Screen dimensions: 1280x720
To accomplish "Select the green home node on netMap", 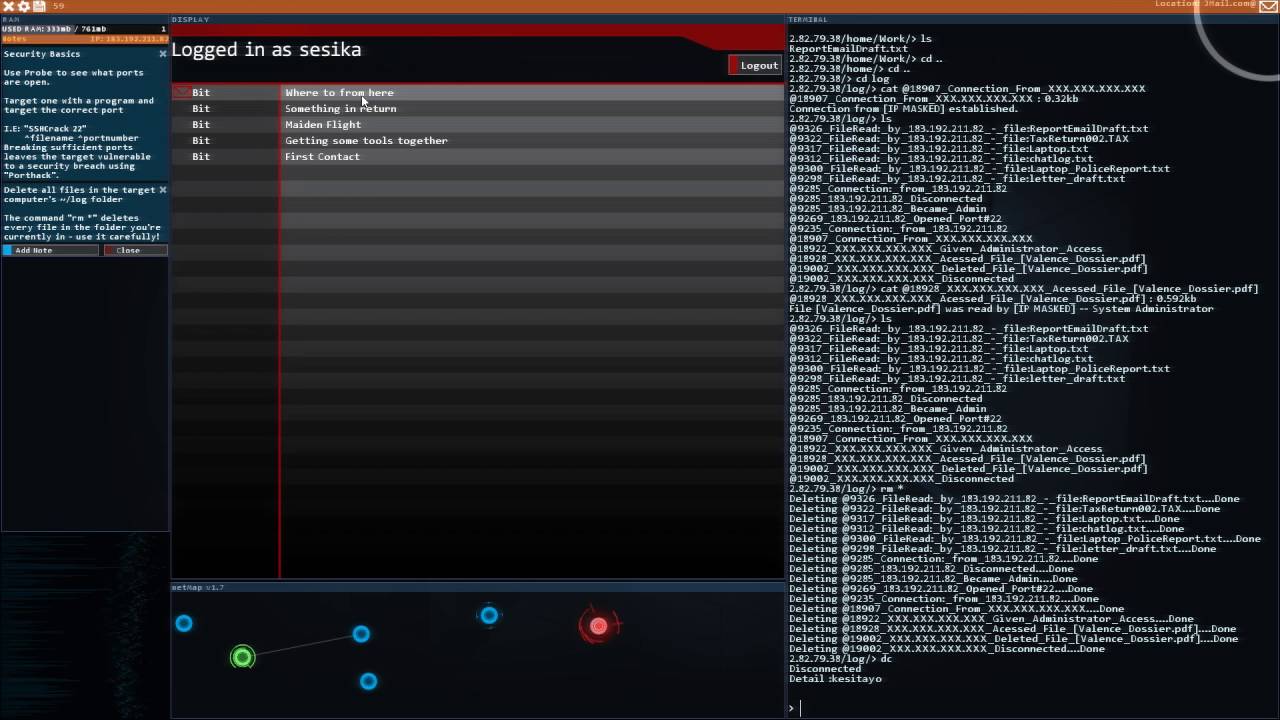I will click(x=242, y=657).
